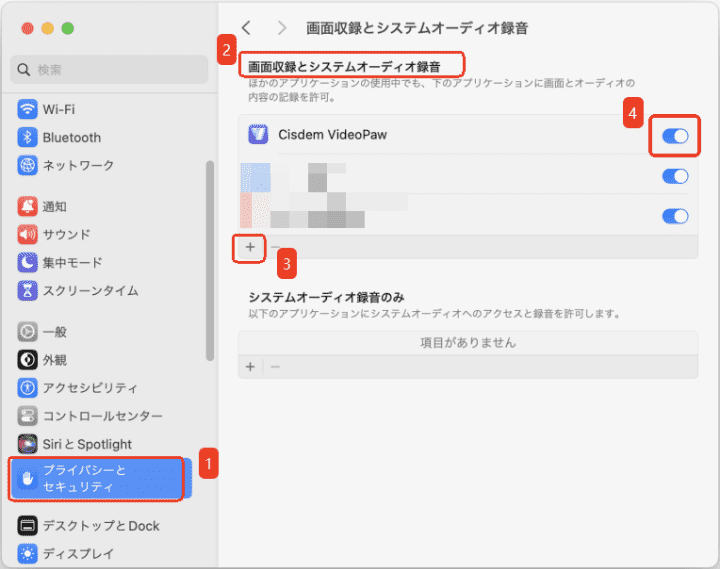Image resolution: width=720 pixels, height=569 pixels.
Task: Go forward with the right chevron
Action: tap(282, 28)
